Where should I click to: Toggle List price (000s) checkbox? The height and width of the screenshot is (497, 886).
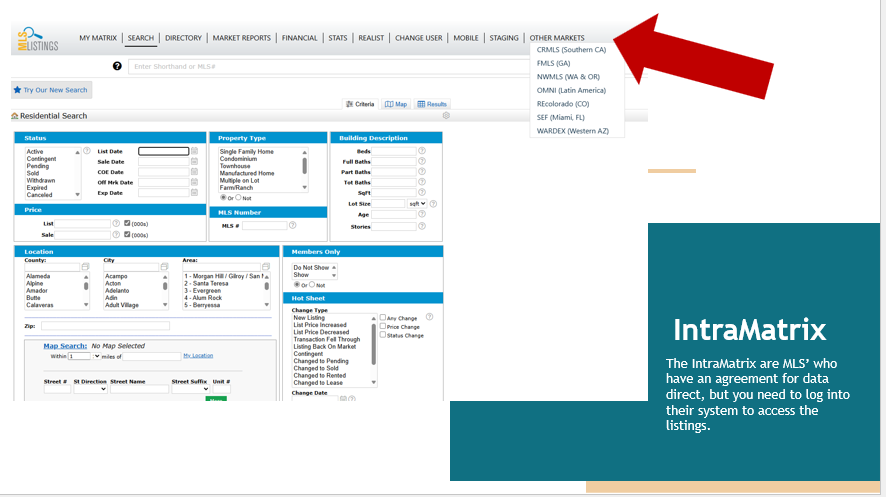pyautogui.click(x=127, y=223)
